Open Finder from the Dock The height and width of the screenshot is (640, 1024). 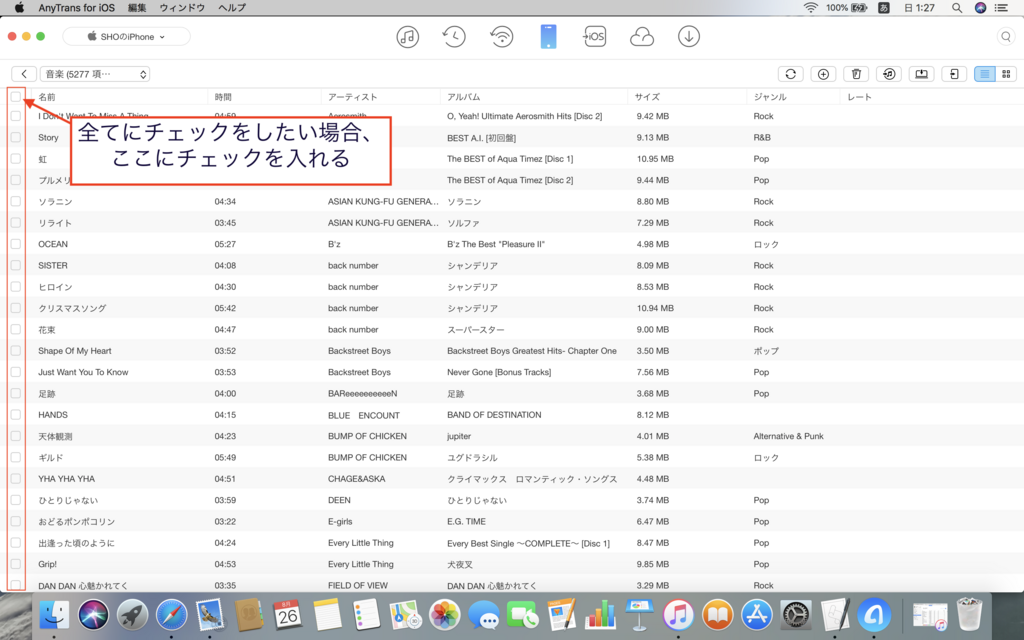54,615
